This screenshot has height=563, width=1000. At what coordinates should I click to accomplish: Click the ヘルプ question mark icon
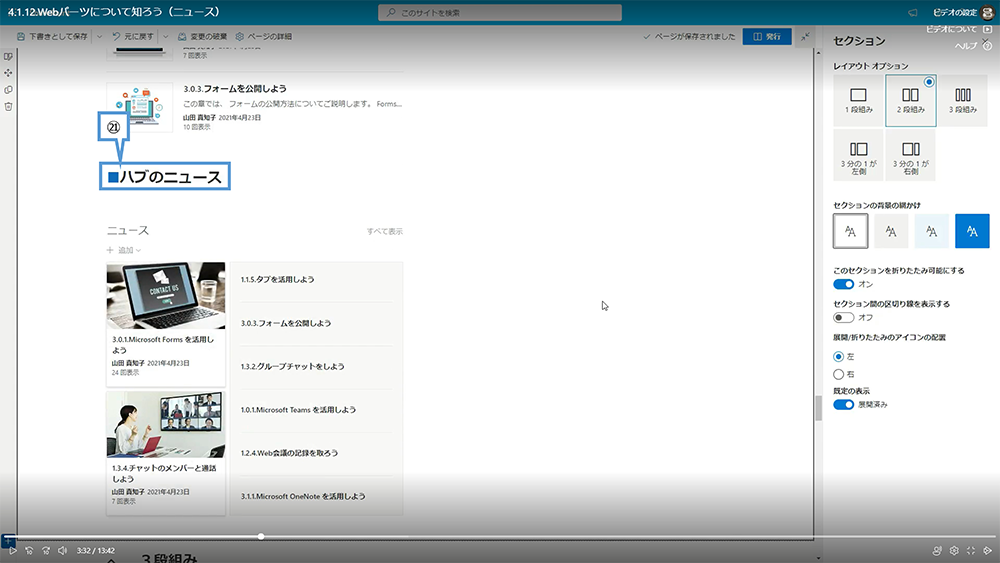coord(987,46)
